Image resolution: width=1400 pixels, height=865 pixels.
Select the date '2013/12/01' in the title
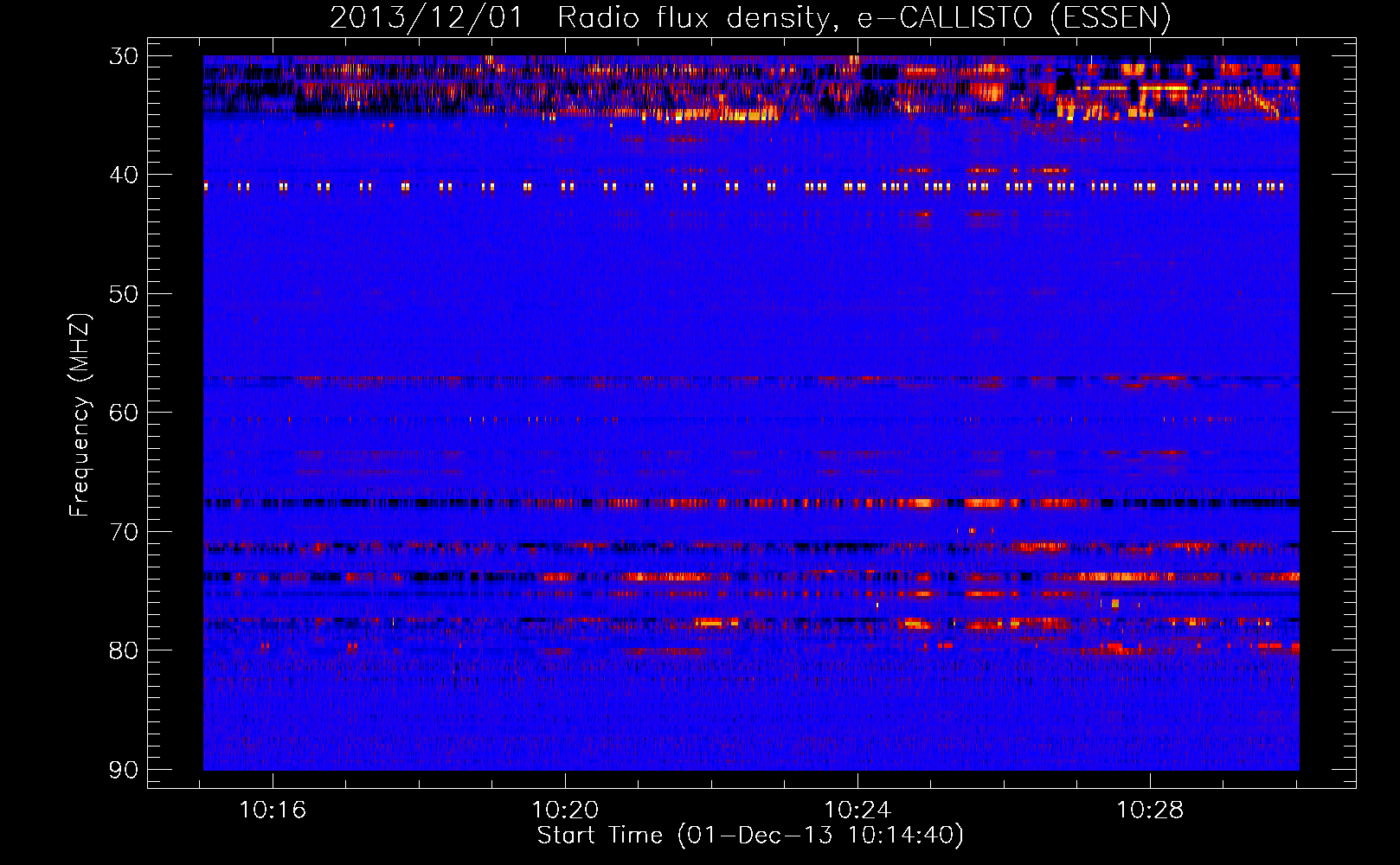426,17
